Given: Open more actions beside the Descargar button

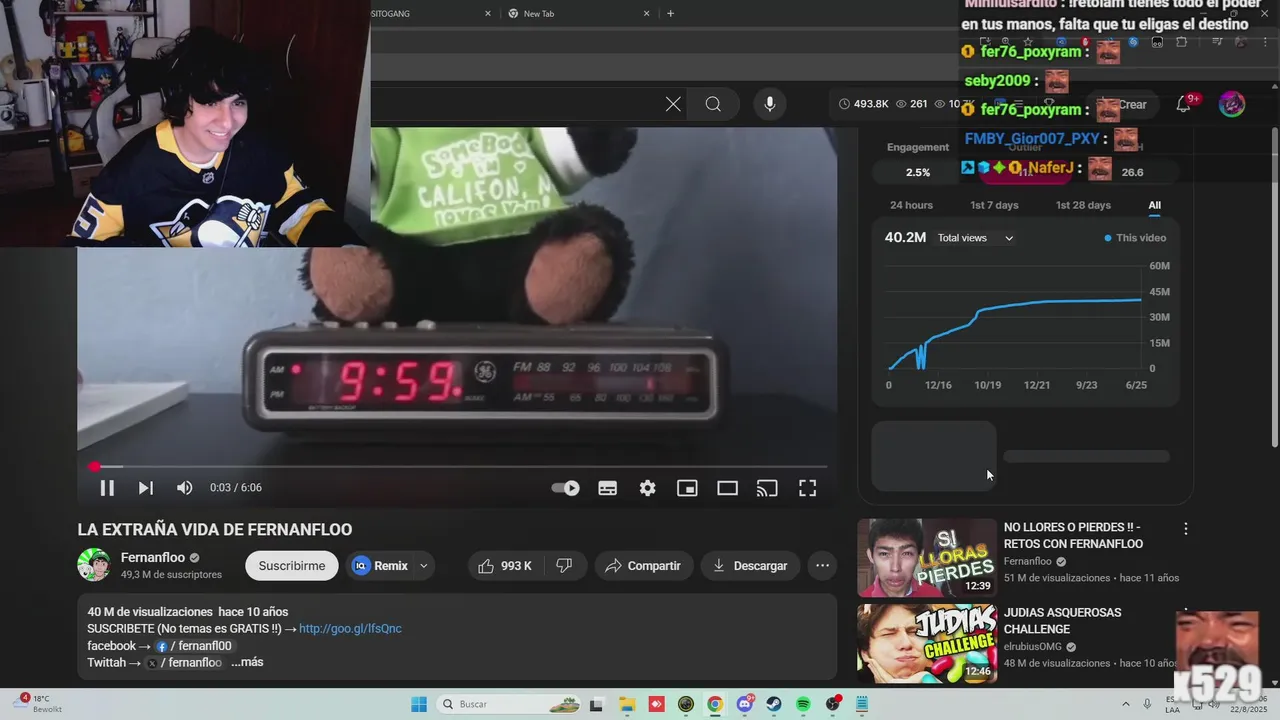Looking at the screenshot, I should (822, 566).
